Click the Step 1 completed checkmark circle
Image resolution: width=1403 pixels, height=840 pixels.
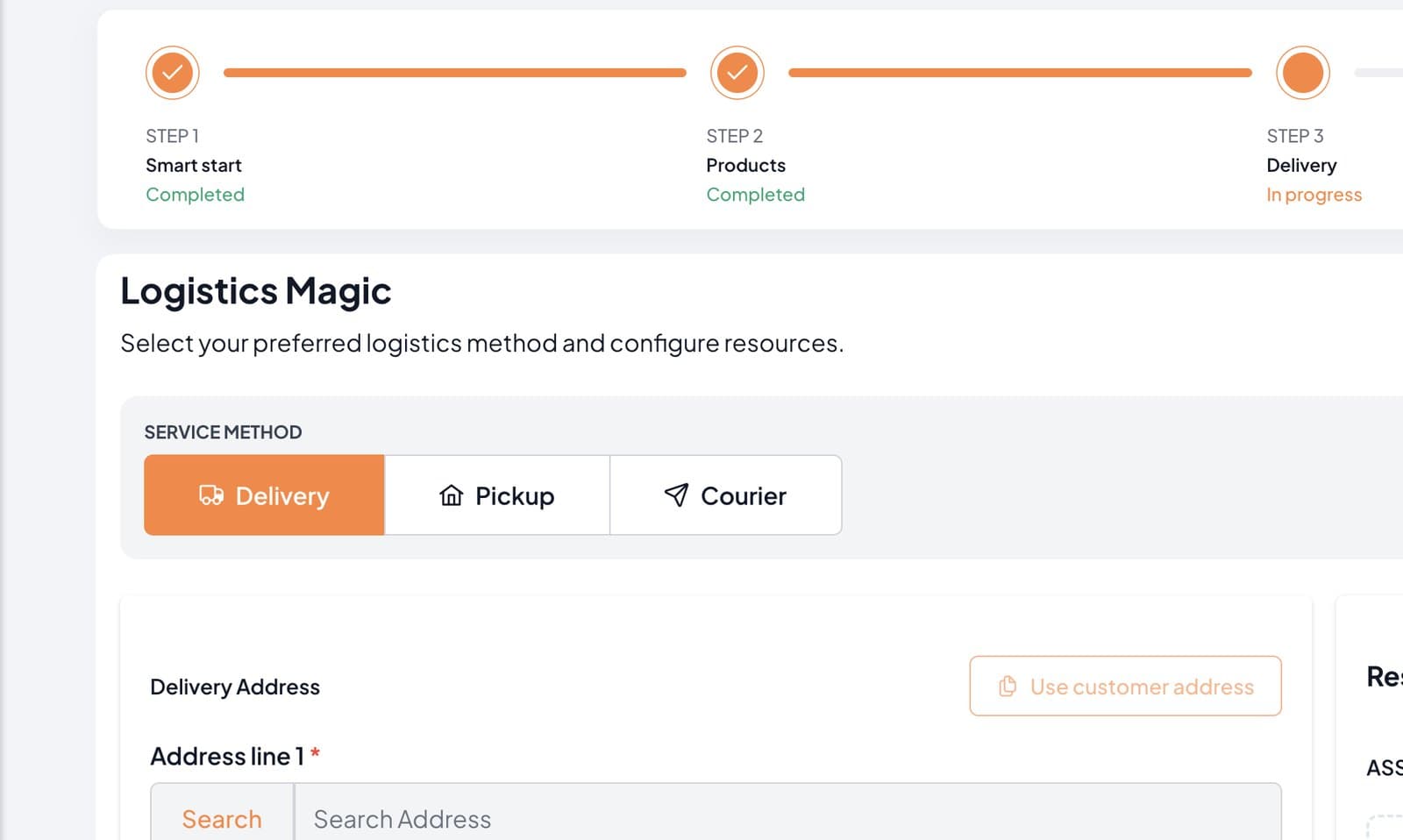[x=173, y=73]
